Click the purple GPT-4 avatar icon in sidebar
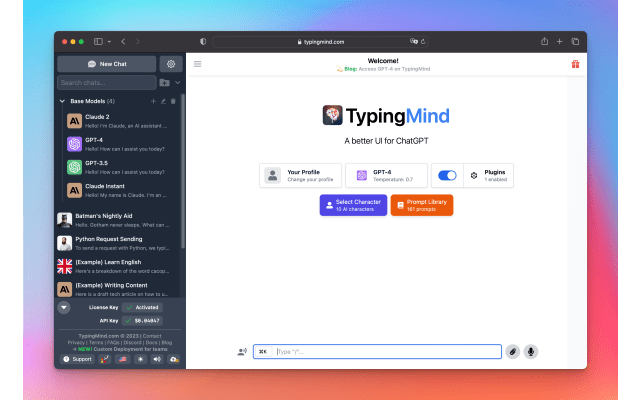 pos(74,144)
